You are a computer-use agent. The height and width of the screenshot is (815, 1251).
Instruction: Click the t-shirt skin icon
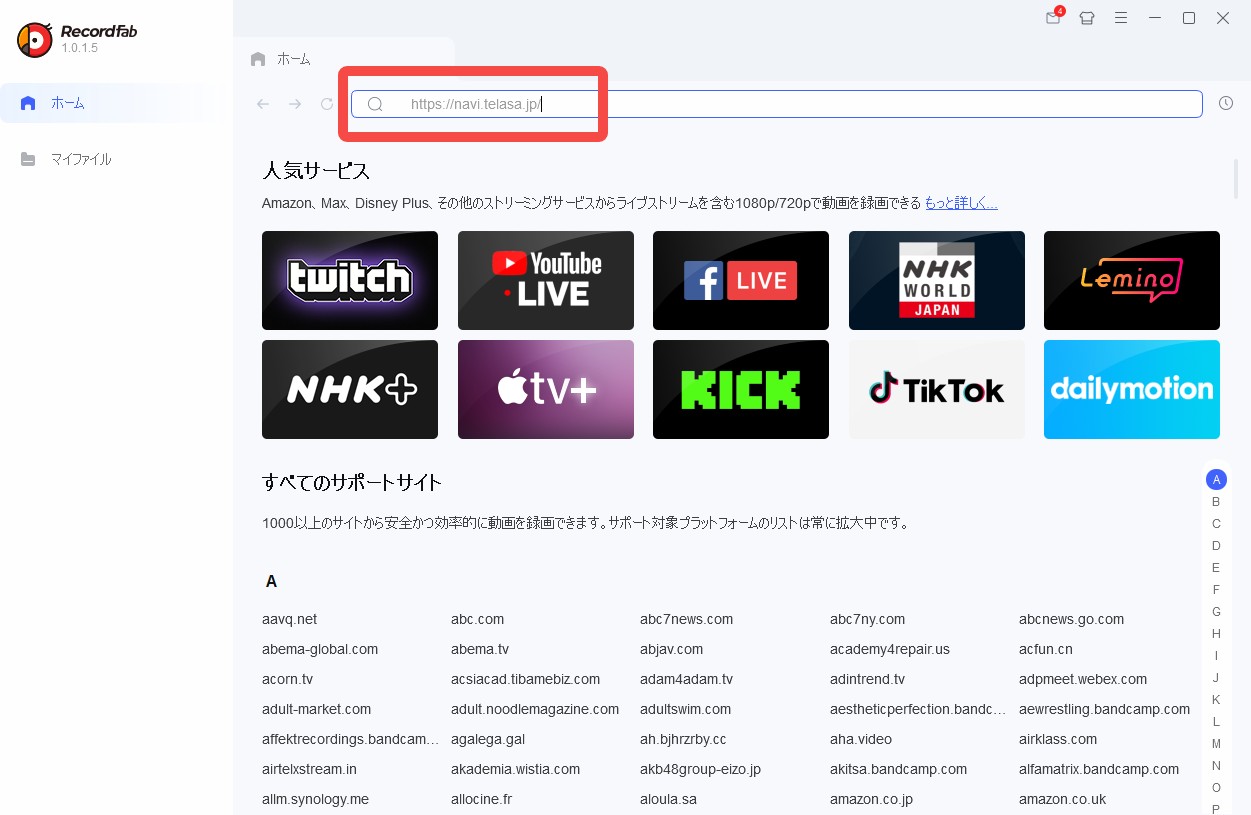[1087, 18]
